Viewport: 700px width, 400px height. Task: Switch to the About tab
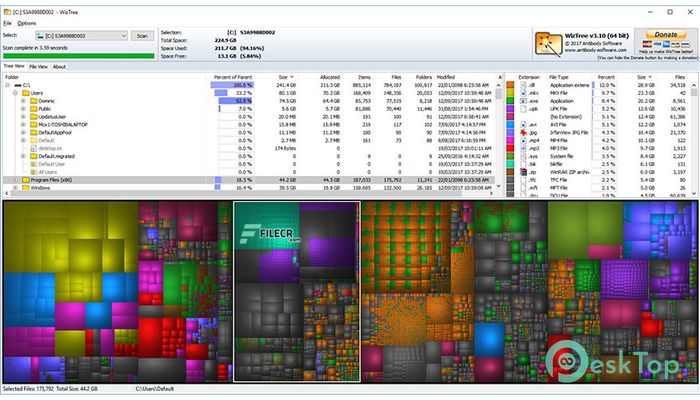(x=59, y=67)
